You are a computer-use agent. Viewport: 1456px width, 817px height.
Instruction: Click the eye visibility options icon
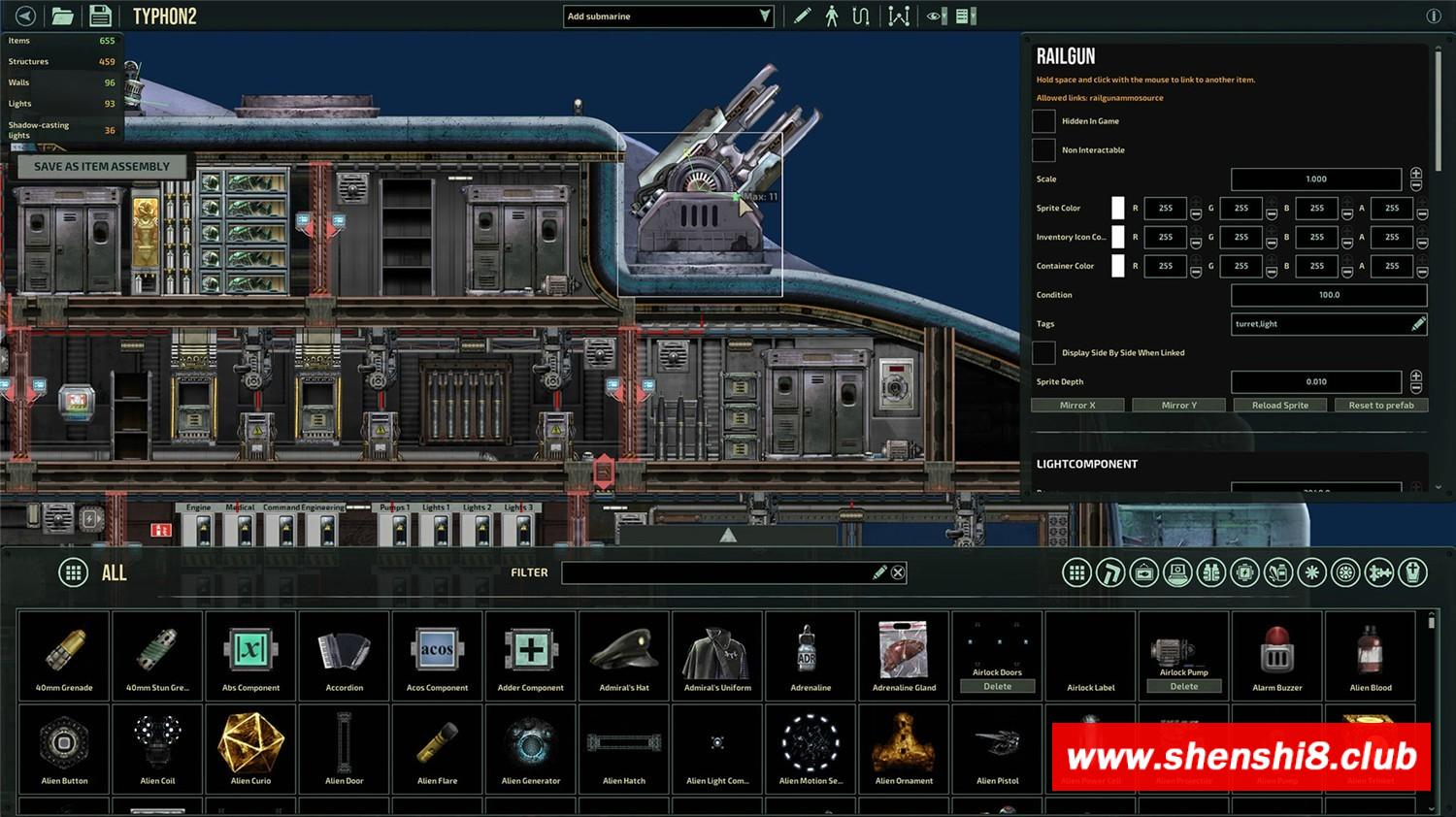pos(933,16)
